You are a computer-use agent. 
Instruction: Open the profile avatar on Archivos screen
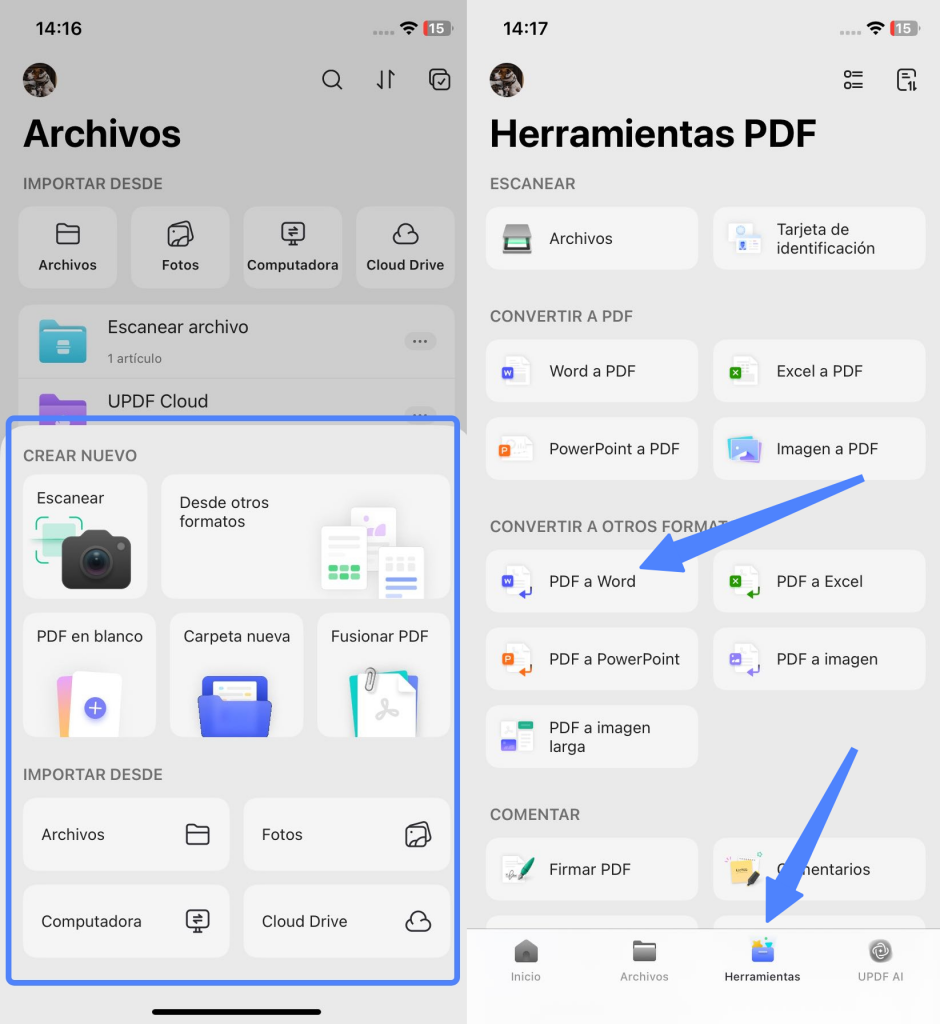(x=40, y=80)
